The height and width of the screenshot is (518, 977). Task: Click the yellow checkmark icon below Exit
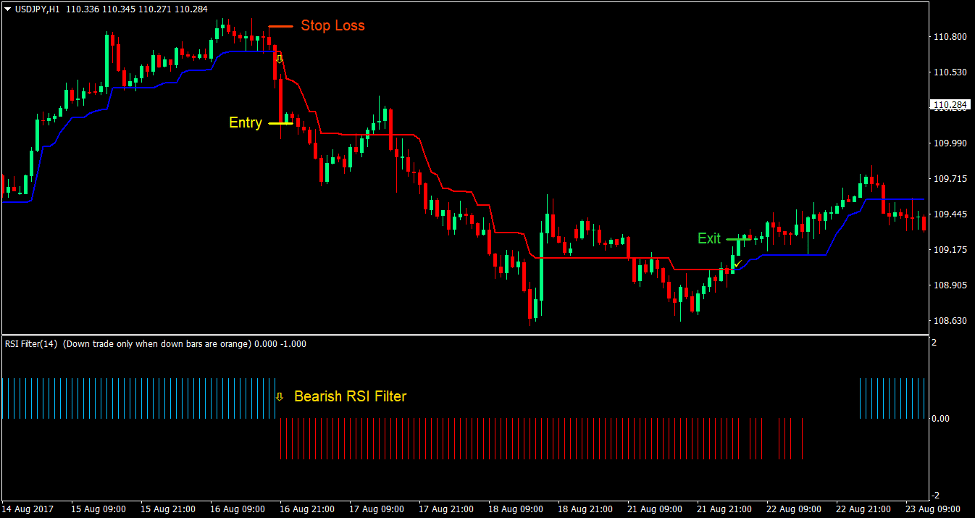click(x=738, y=264)
